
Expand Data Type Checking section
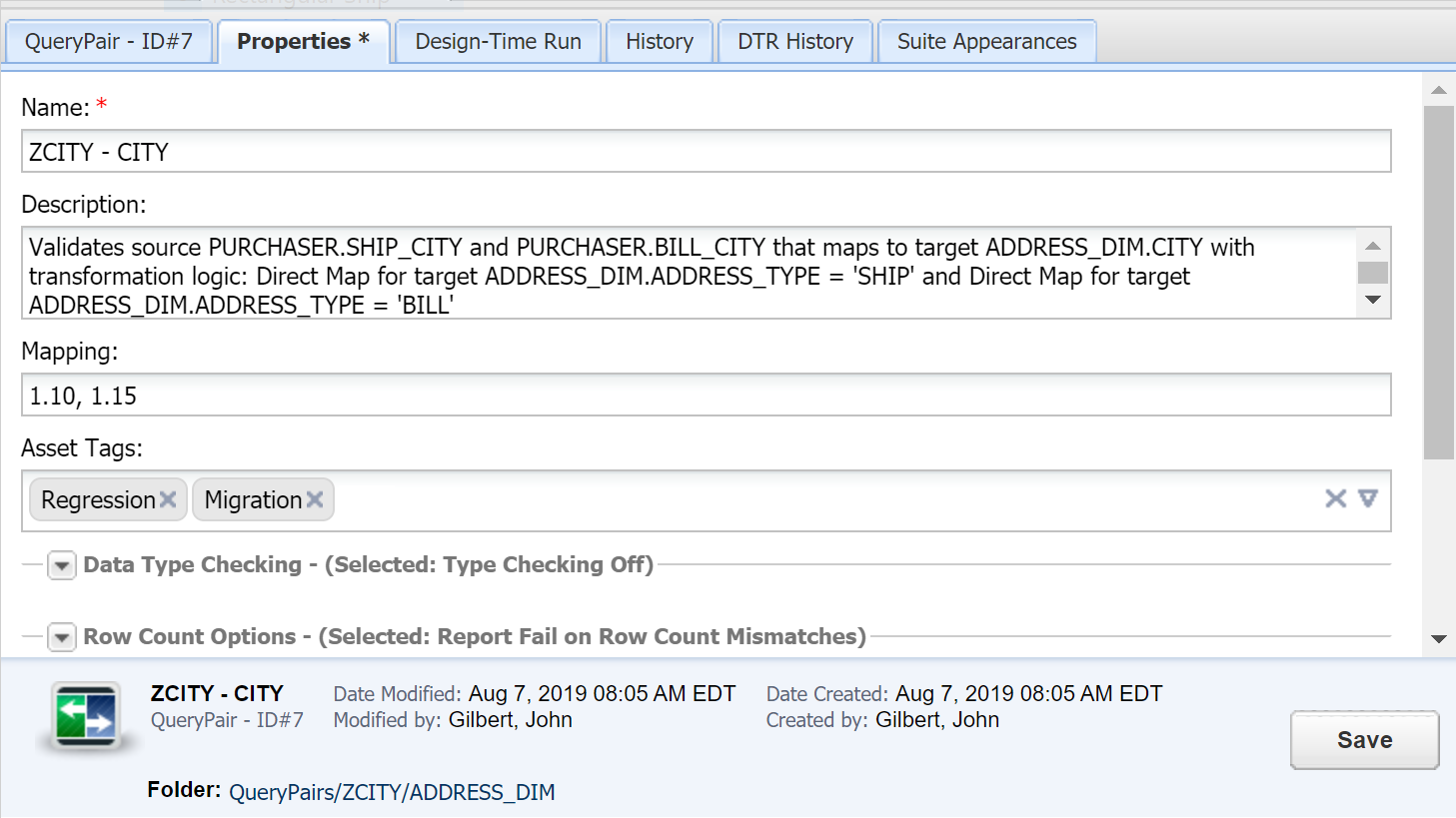coord(62,565)
